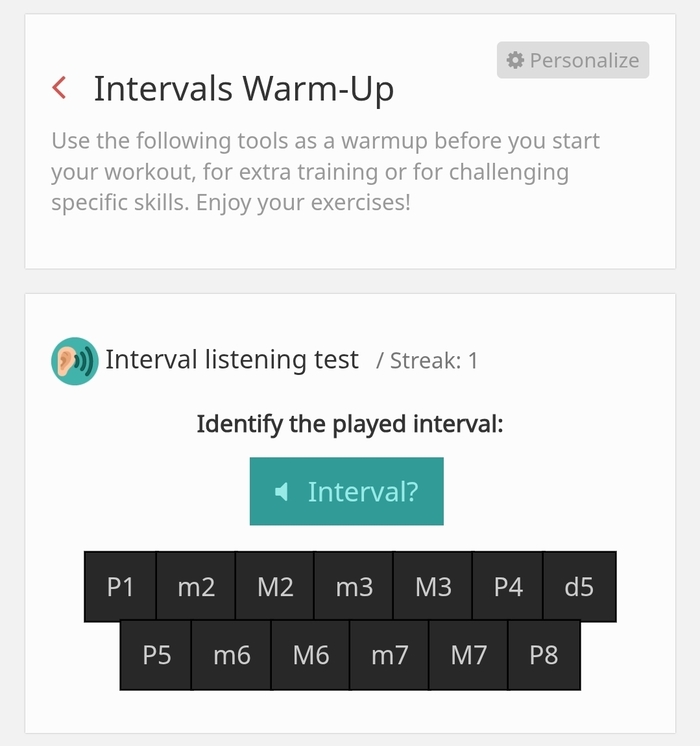The height and width of the screenshot is (746, 700).
Task: Play the interval sound
Action: coord(346,491)
